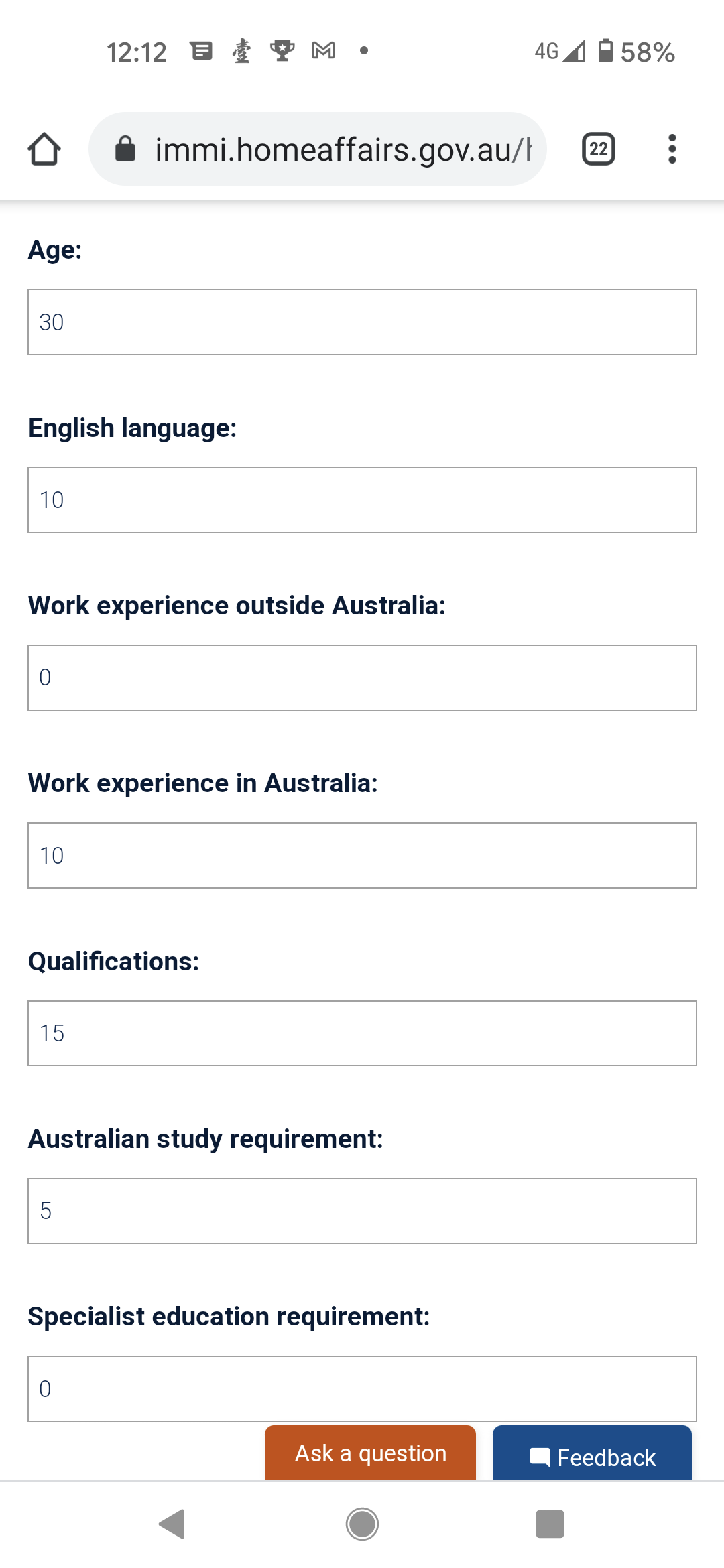This screenshot has width=724, height=1568.
Task: Select the Australian study requirement field
Action: point(362,1212)
